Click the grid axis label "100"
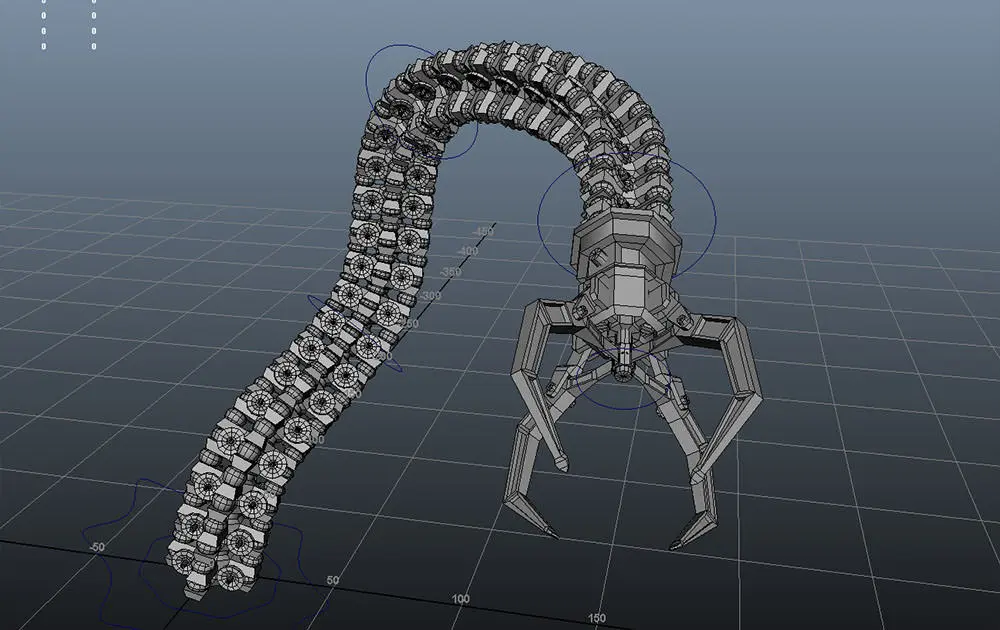Viewport: 1000px width, 630px height. [x=460, y=599]
